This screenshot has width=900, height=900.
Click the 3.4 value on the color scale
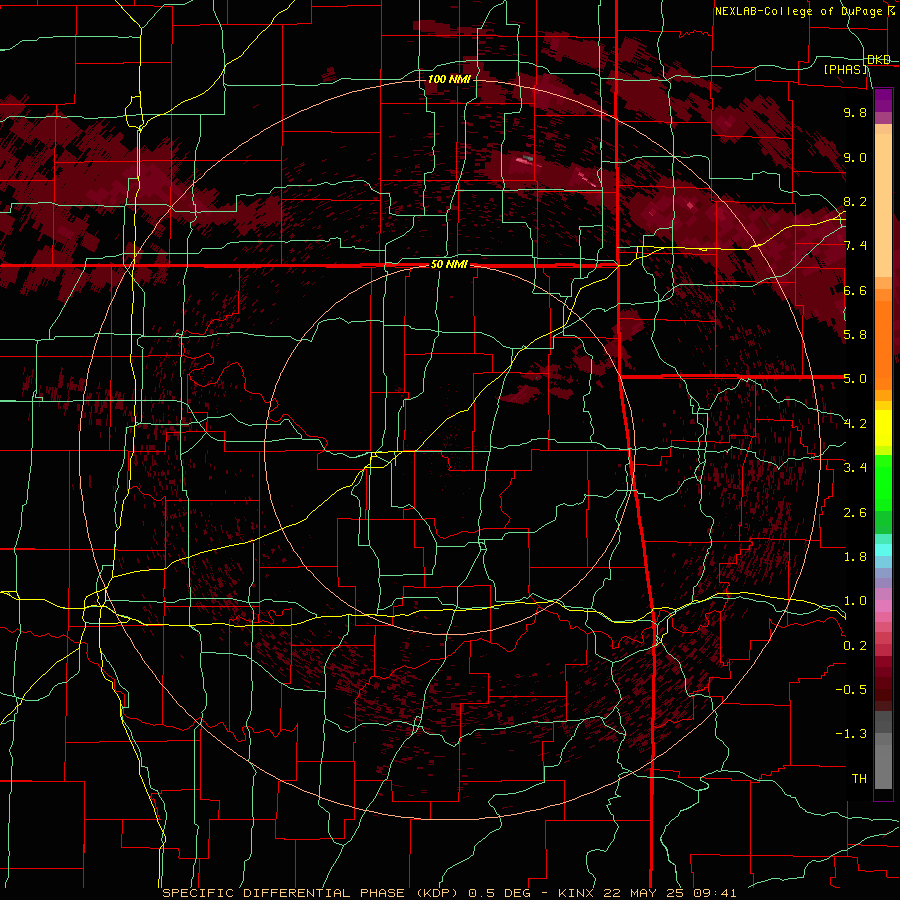855,468
